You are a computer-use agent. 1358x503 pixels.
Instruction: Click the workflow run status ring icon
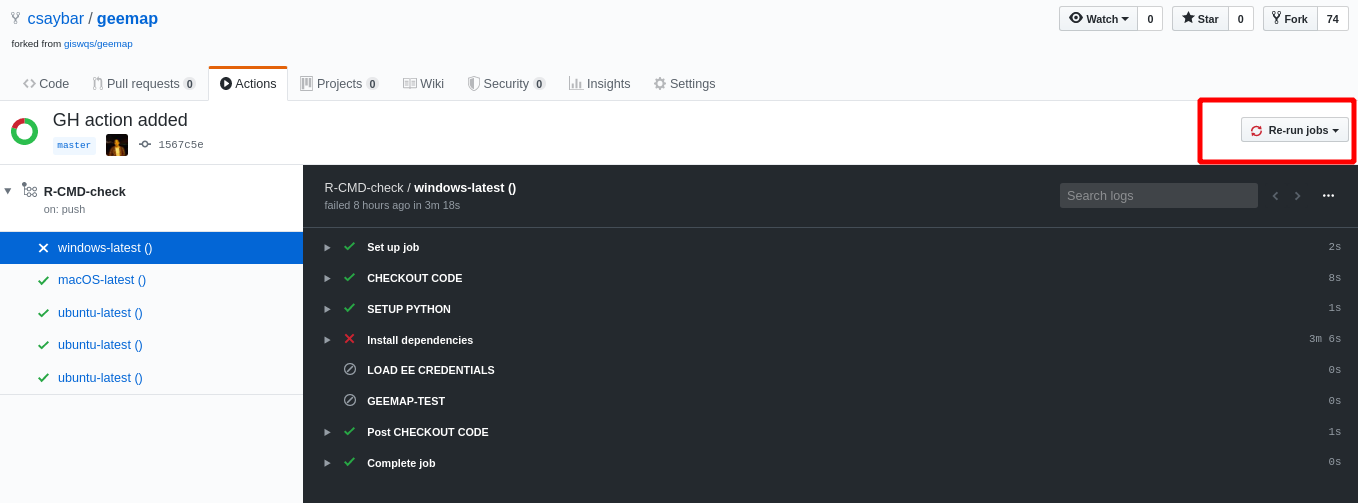25,132
